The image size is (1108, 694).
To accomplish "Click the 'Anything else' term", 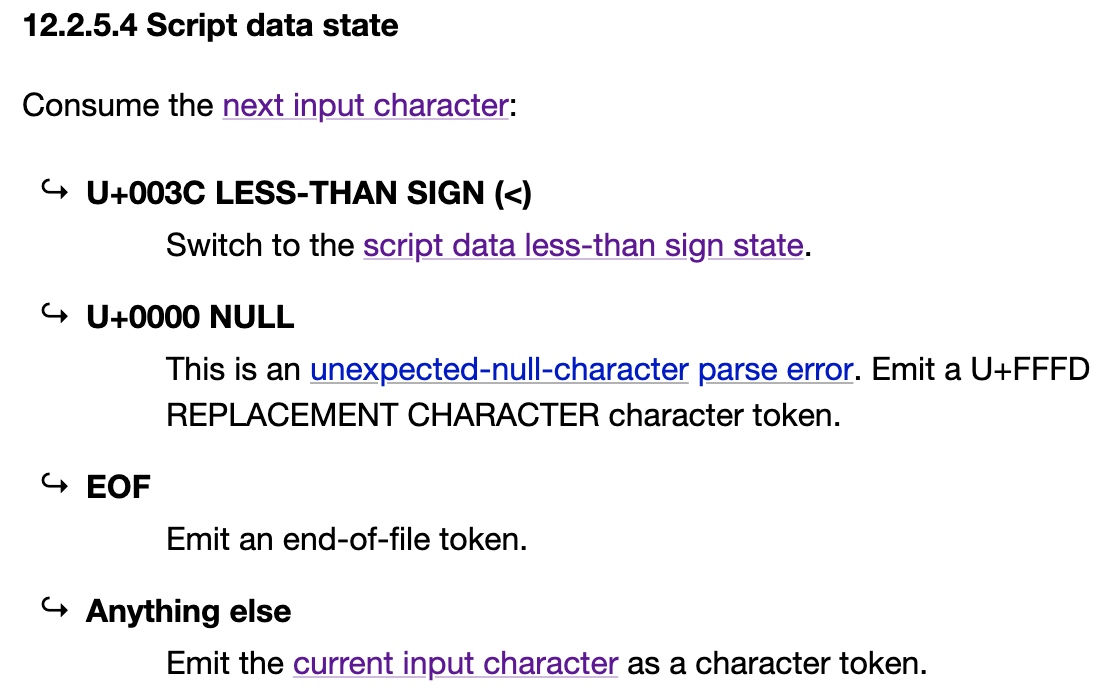I will pyautogui.click(x=189, y=611).
